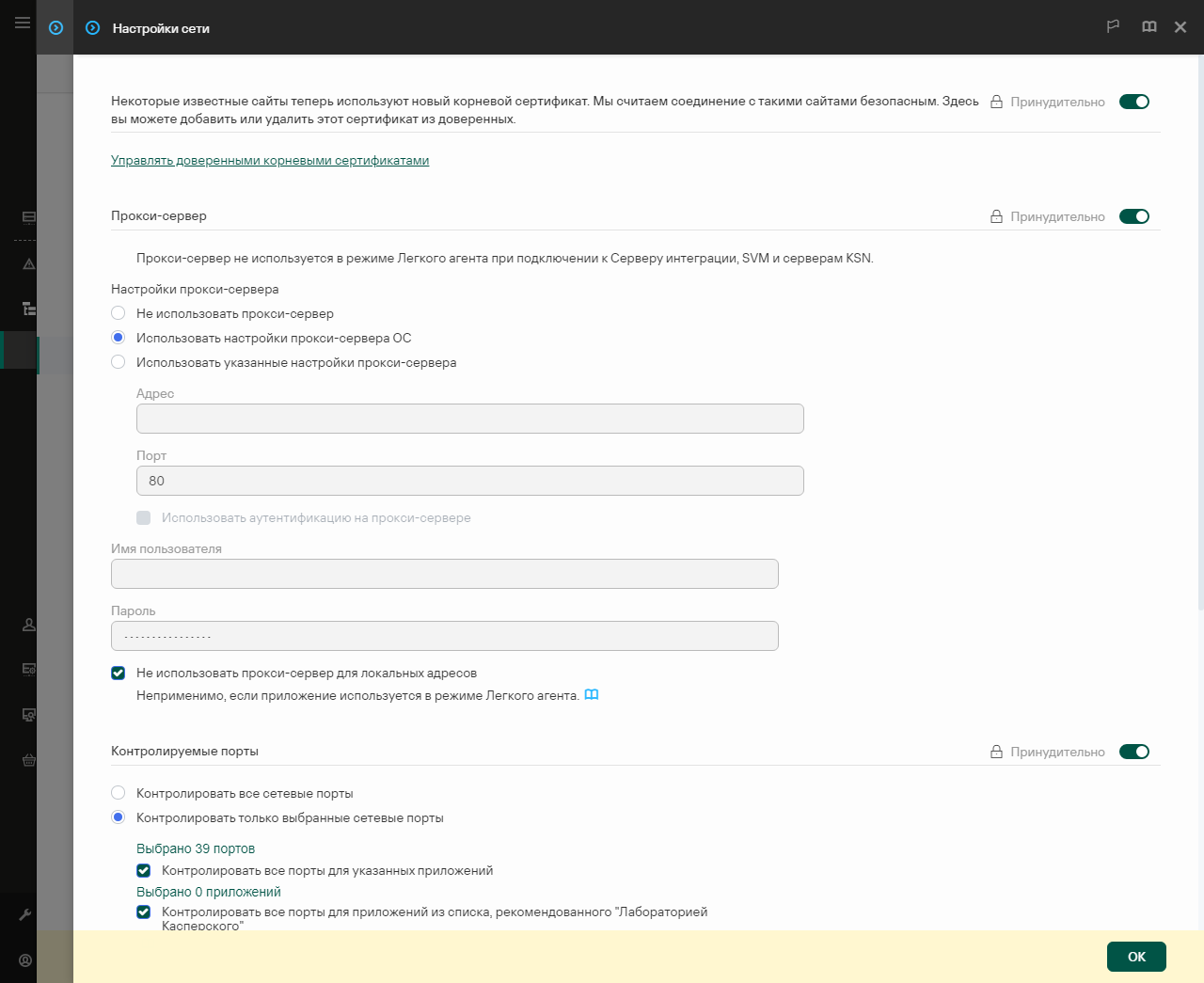This screenshot has width=1204, height=983.
Task: Confirm with the OK button
Action: 1136,957
